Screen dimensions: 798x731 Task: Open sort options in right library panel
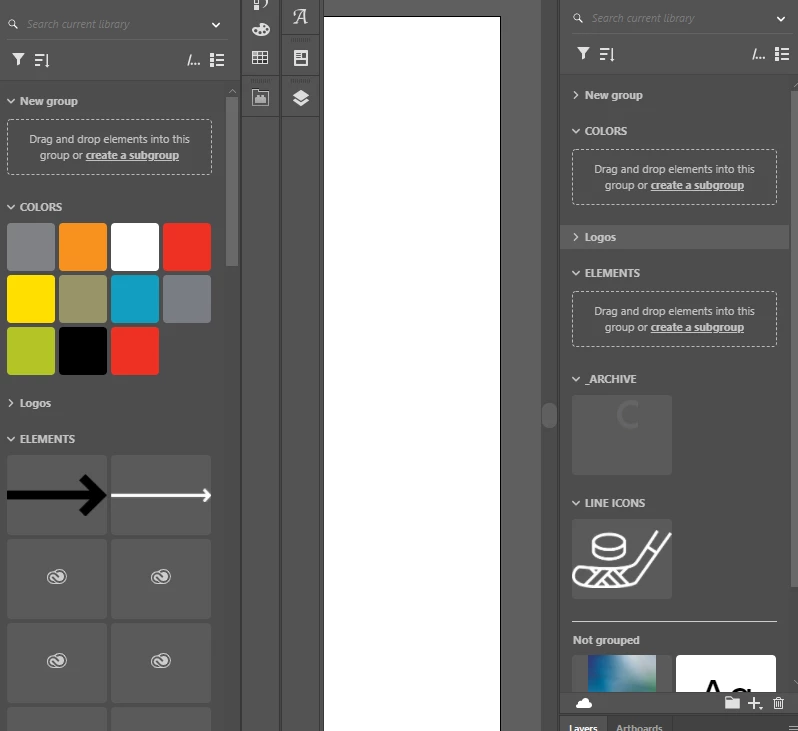pyautogui.click(x=607, y=54)
